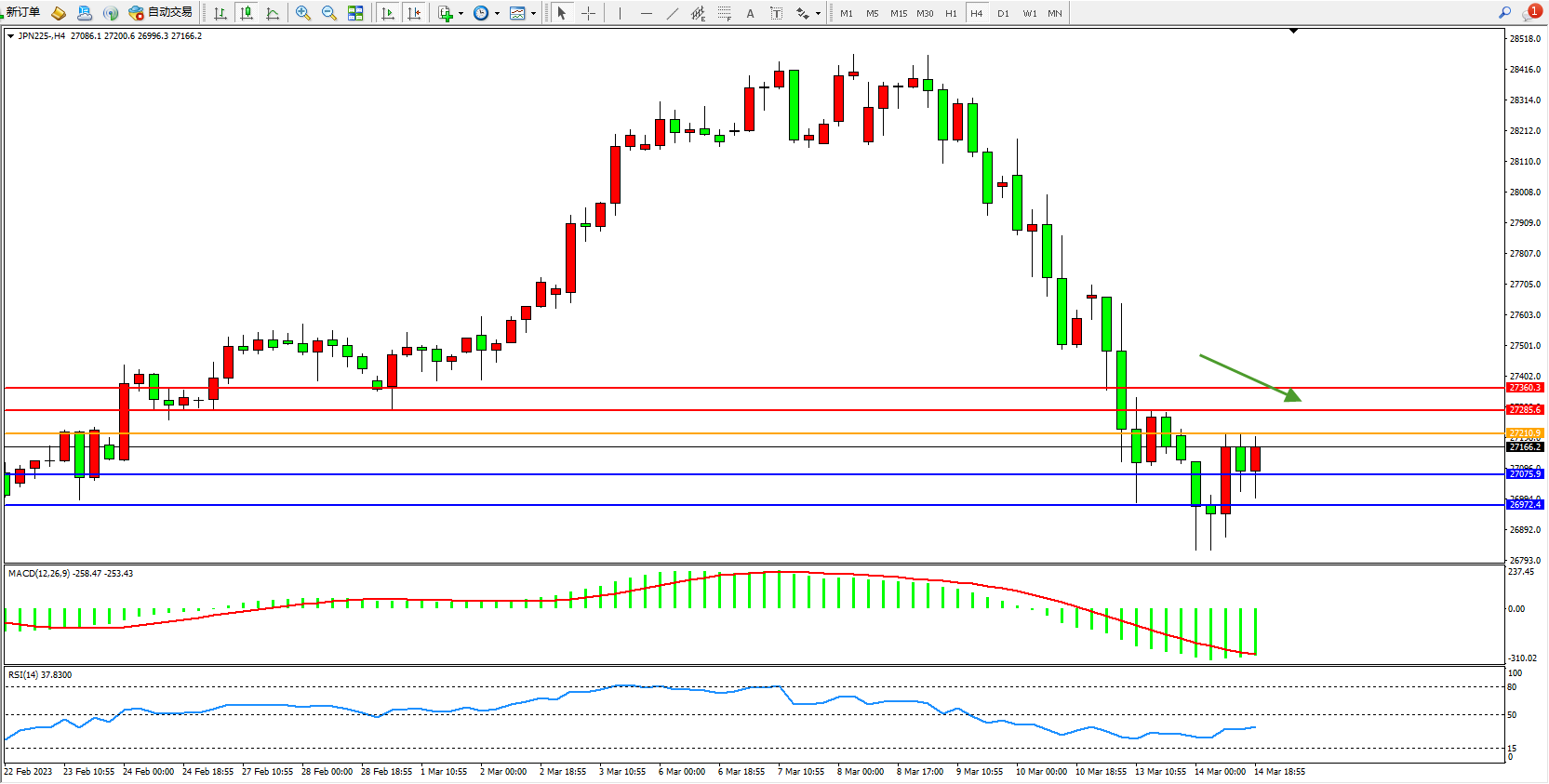Select the text label tool

coord(750,13)
